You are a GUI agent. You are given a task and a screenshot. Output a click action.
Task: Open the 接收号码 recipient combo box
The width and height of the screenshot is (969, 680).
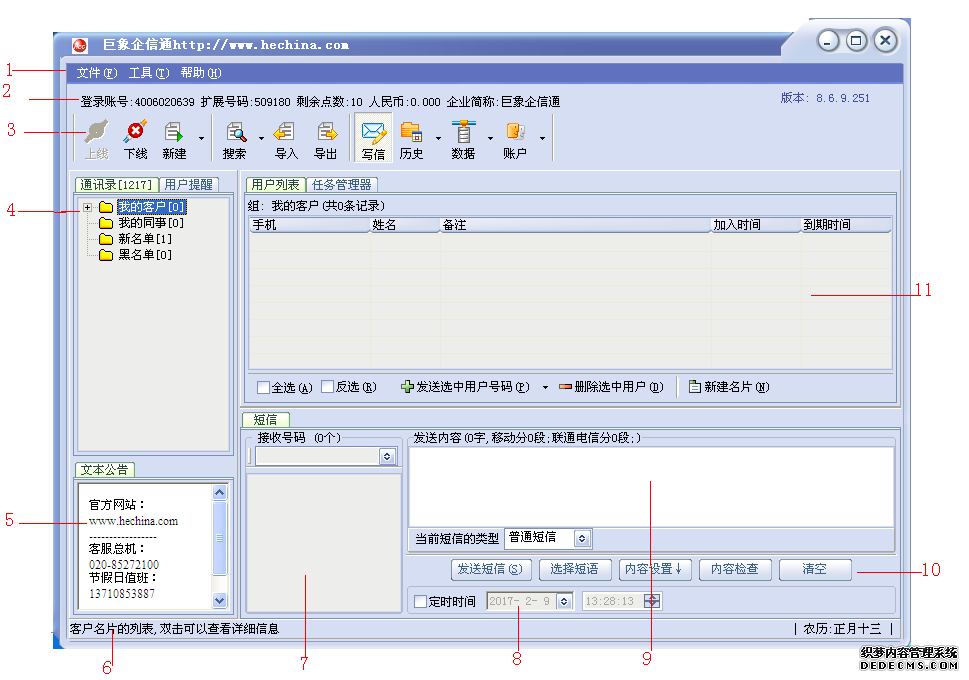[x=387, y=456]
